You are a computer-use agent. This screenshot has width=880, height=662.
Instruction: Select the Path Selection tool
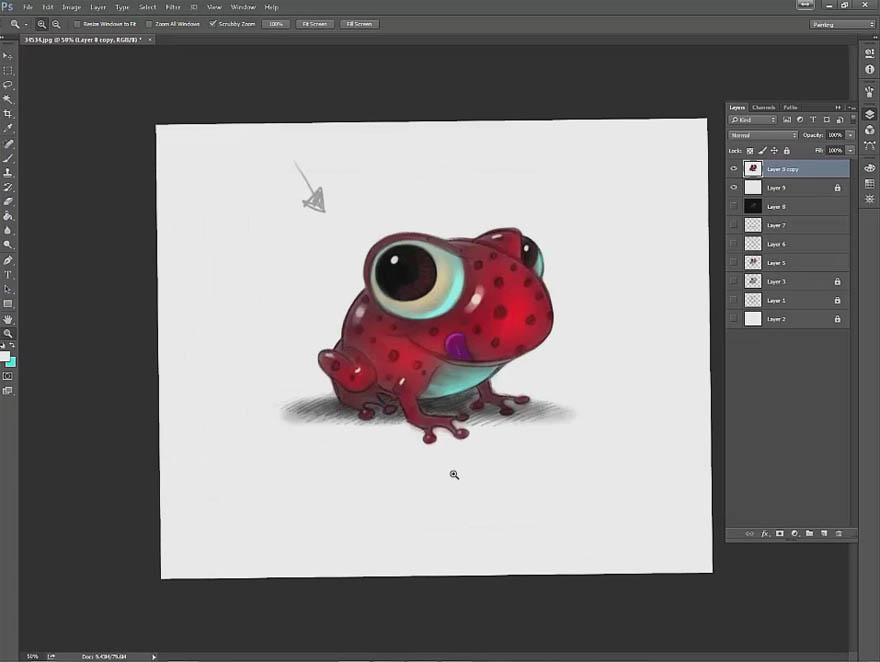coord(7,289)
